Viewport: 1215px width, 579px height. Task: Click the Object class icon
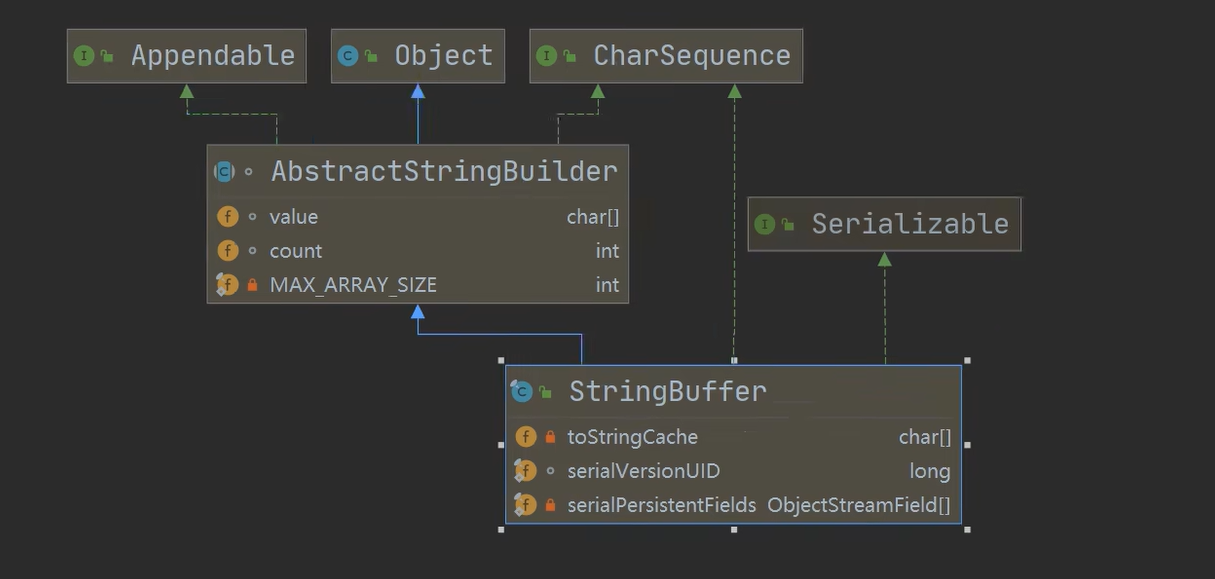click(348, 56)
